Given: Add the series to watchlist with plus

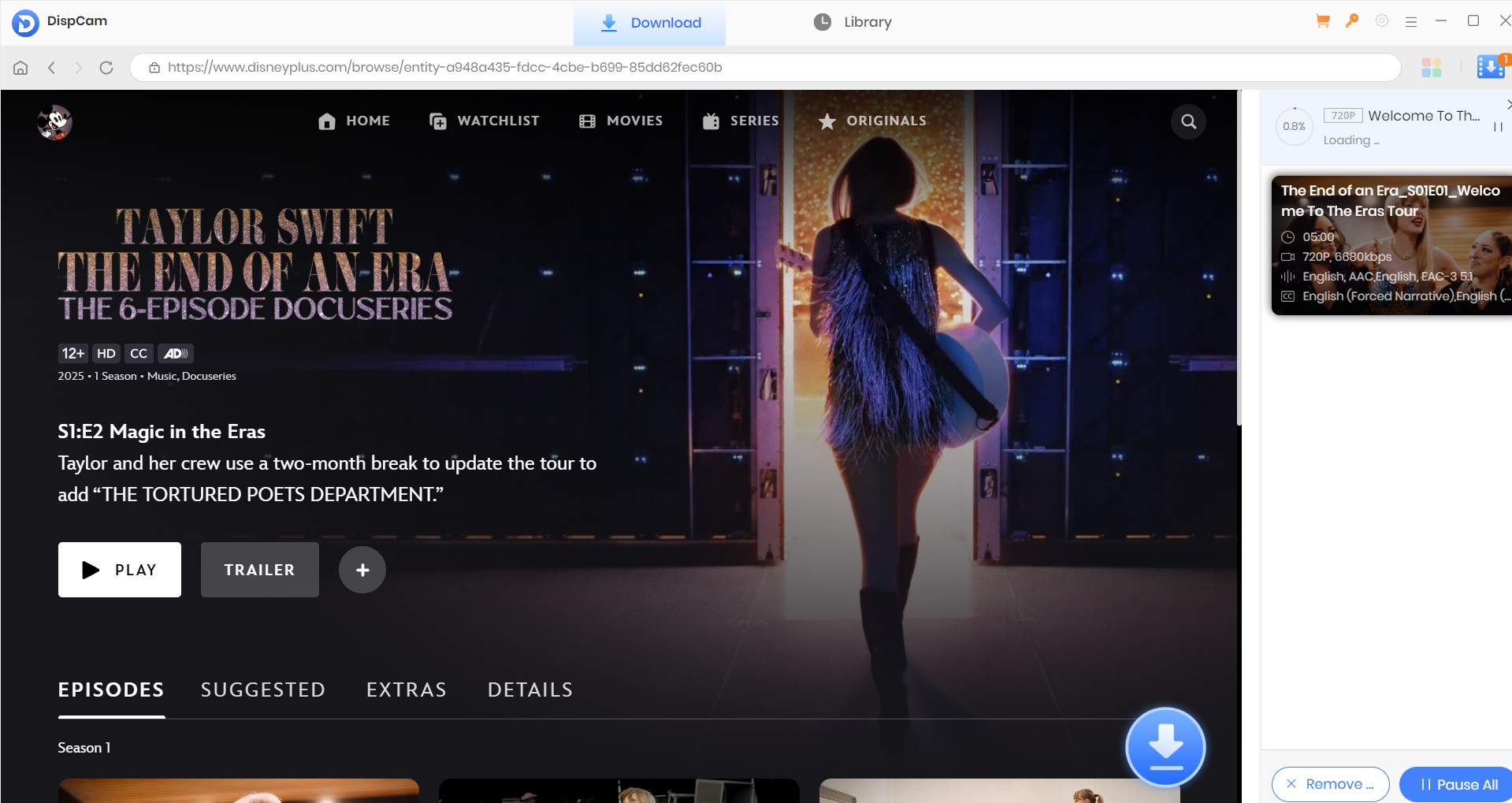Looking at the screenshot, I should [362, 570].
